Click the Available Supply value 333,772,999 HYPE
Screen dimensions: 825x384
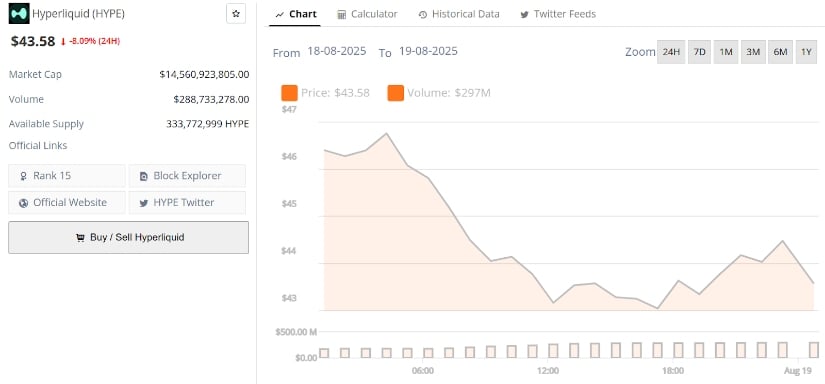207,124
